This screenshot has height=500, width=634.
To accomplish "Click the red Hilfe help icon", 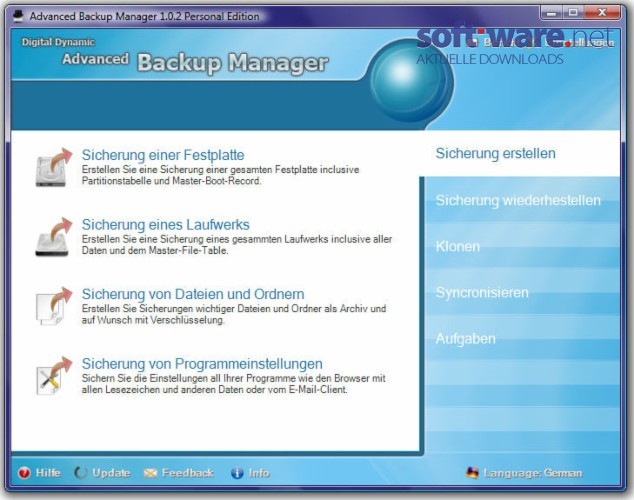I will click(x=24, y=473).
